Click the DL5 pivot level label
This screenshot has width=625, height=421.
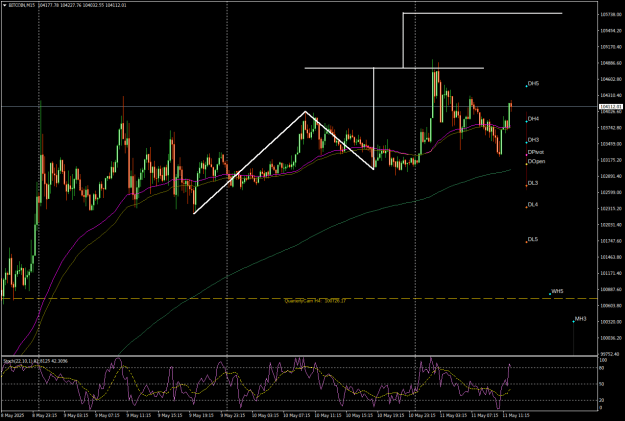point(533,239)
